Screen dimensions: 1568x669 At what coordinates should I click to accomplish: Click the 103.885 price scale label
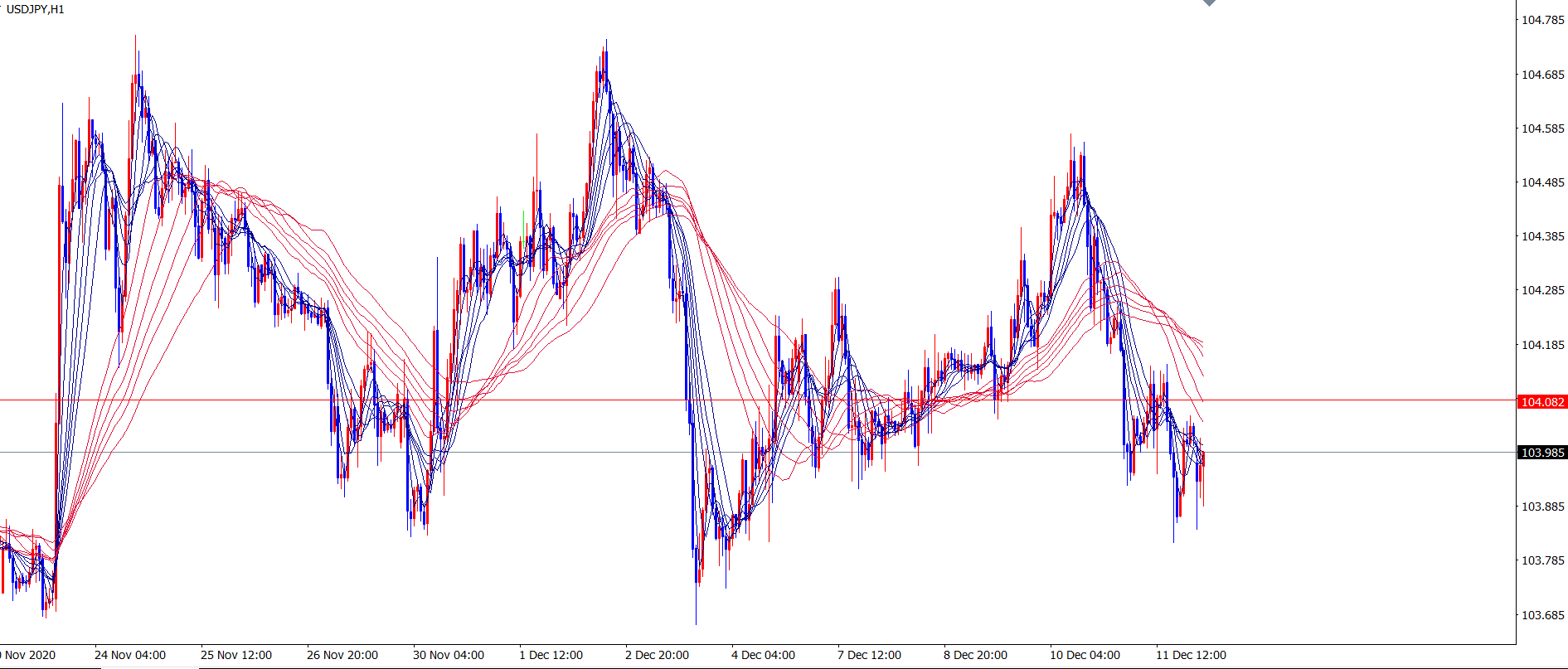pyautogui.click(x=1542, y=507)
